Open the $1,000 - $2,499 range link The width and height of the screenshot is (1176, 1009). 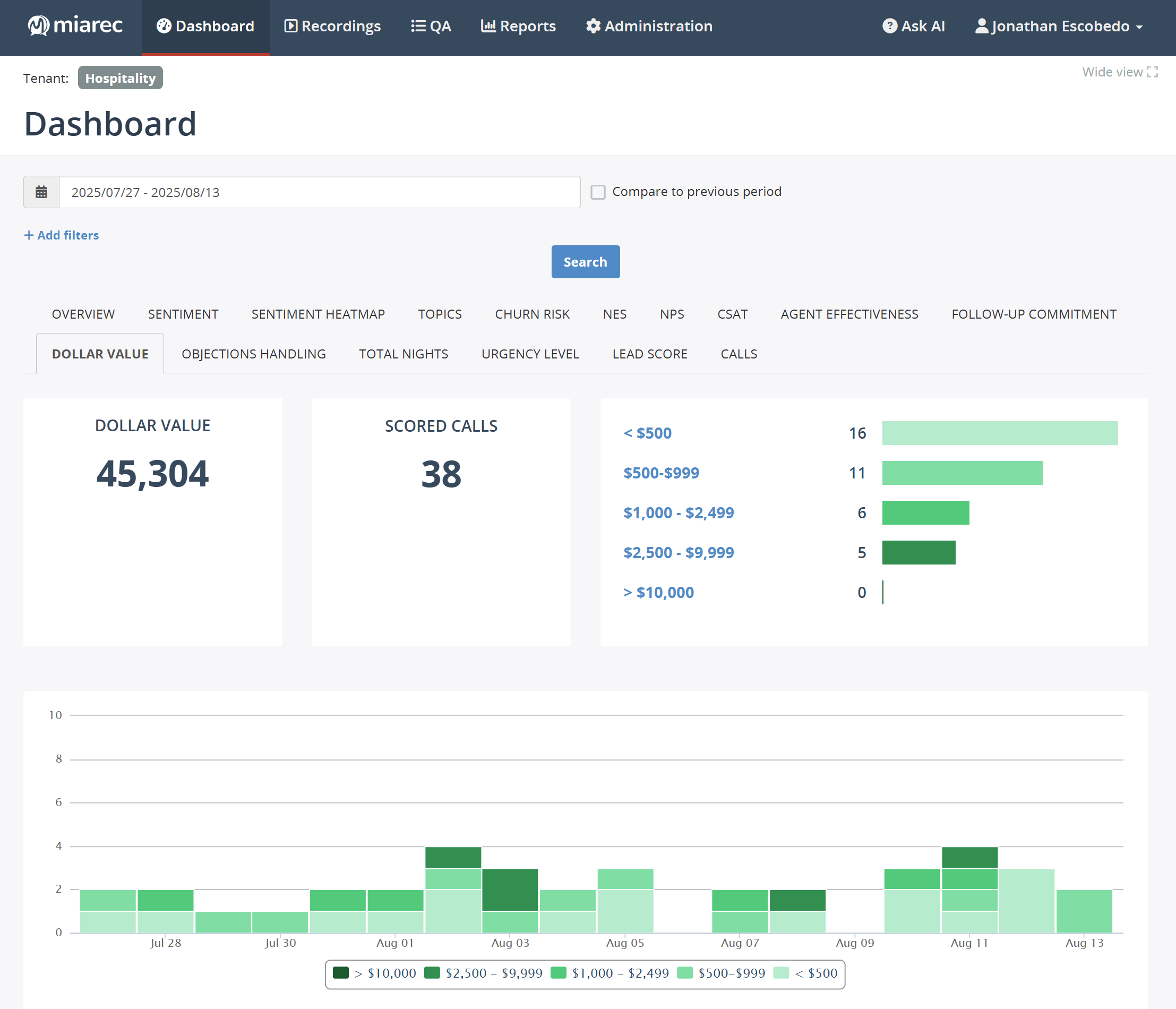[678, 513]
